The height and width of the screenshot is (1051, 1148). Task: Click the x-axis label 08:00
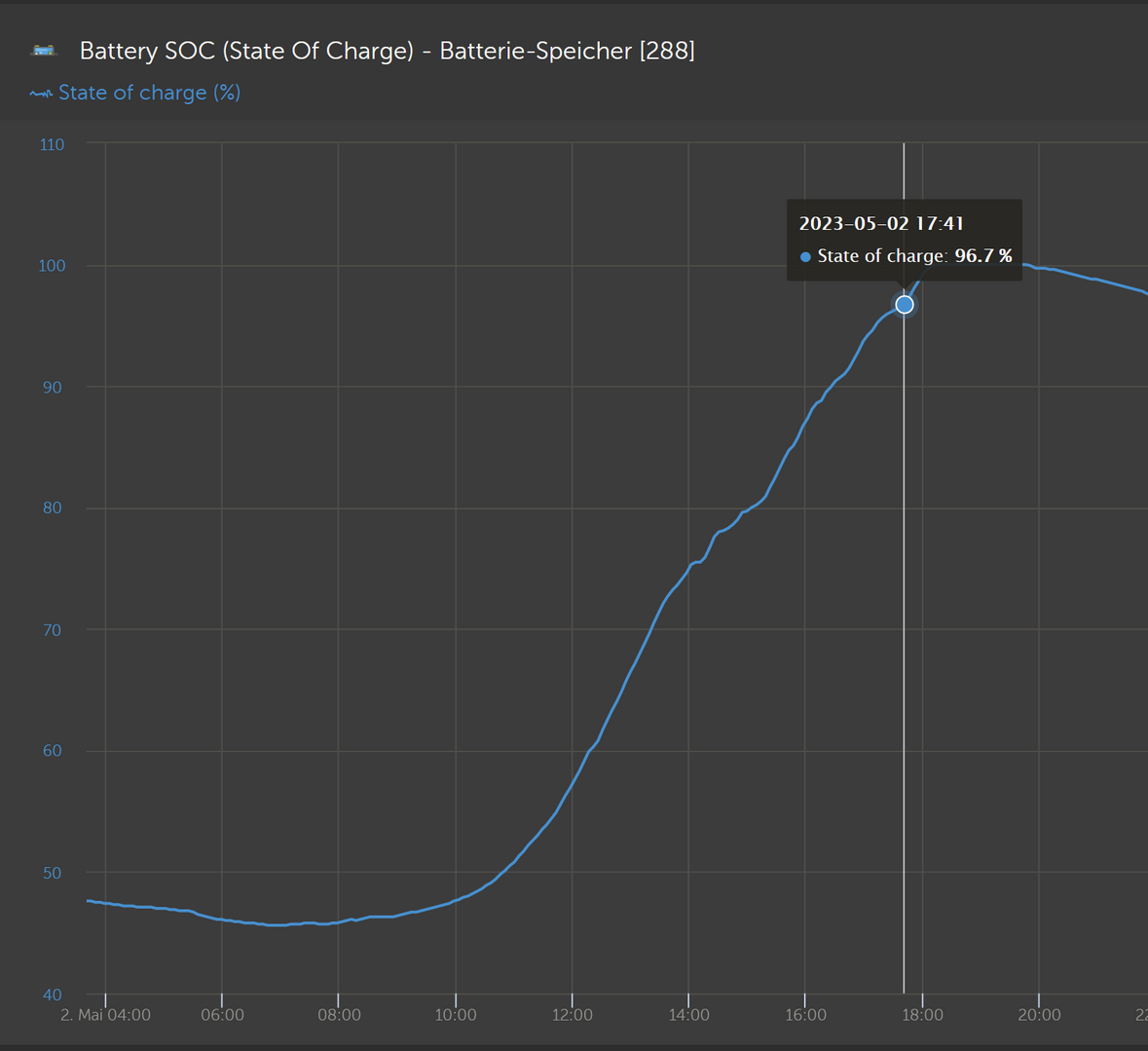point(339,1015)
